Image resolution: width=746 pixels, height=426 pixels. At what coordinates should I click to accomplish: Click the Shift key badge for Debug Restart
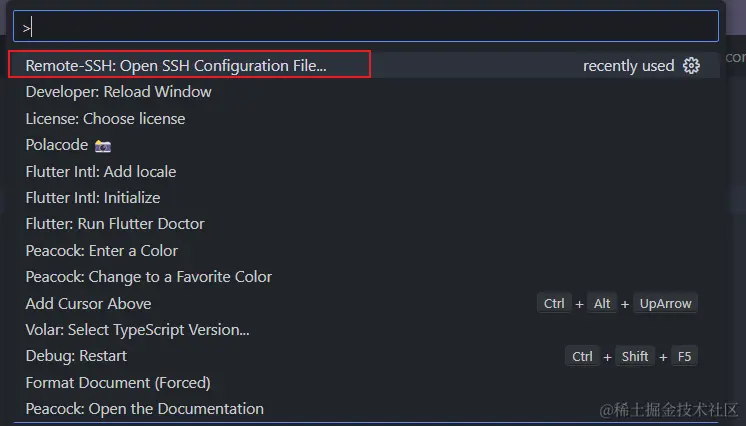(x=635, y=356)
